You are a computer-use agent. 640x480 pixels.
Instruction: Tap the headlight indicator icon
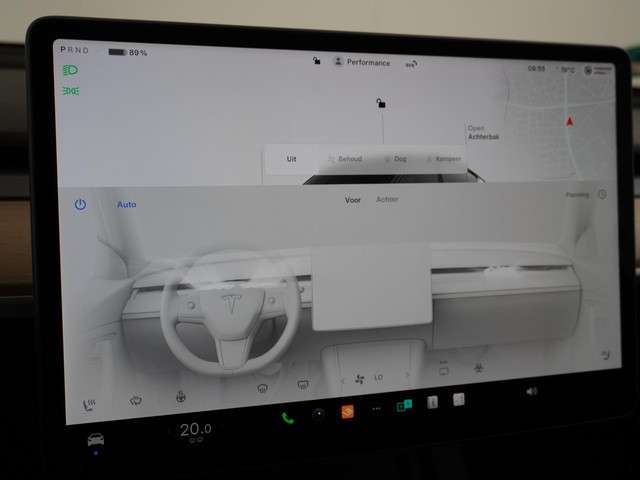click(70, 70)
